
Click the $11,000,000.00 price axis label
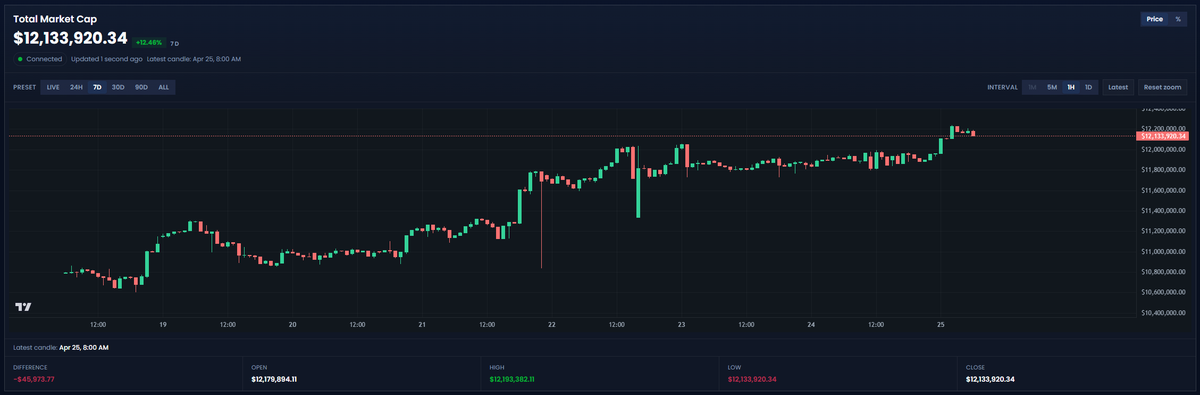click(x=1163, y=251)
